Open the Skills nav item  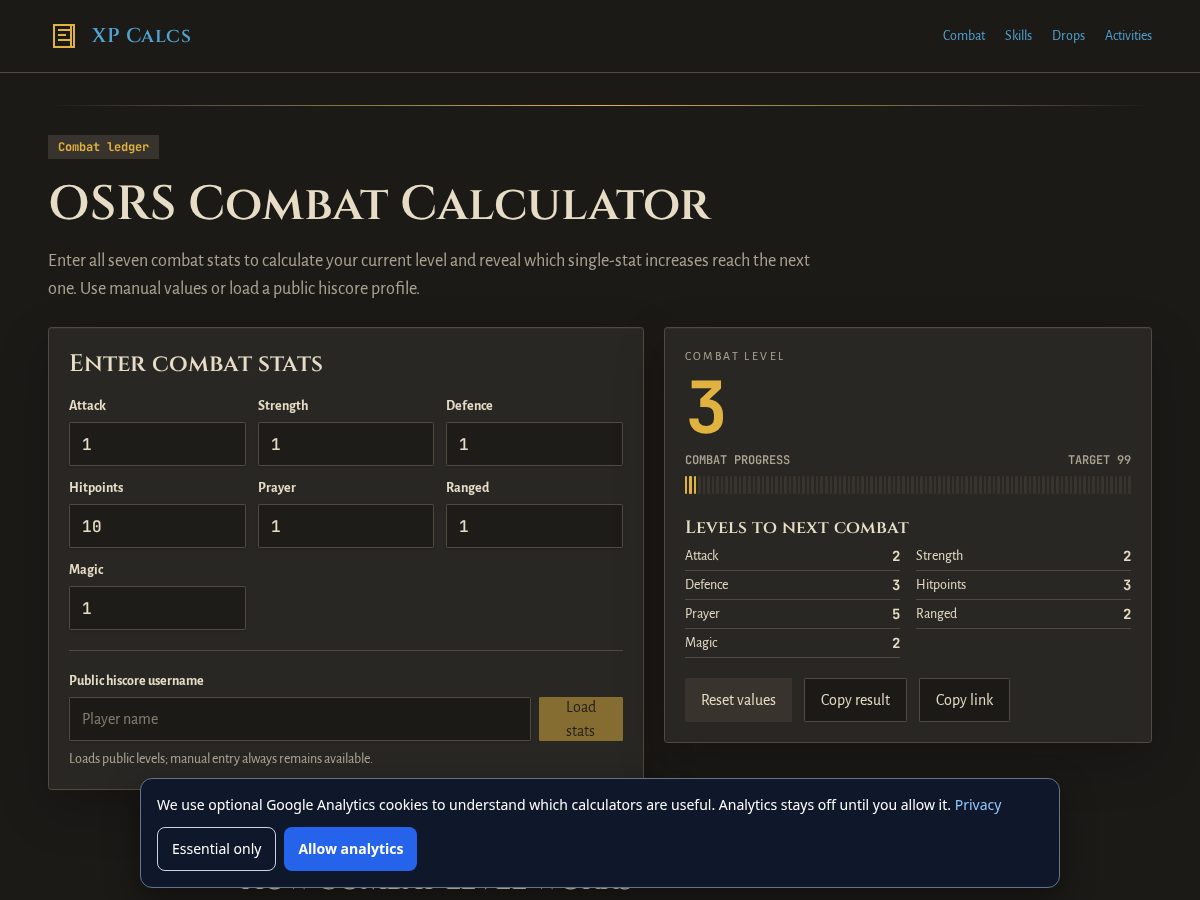click(x=1018, y=35)
